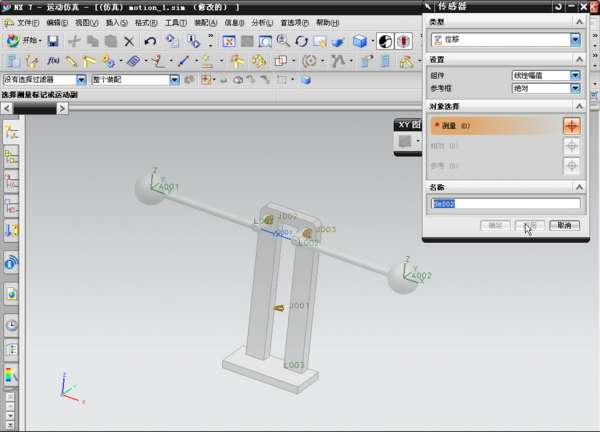The height and width of the screenshot is (432, 600).
Task: Collapse the 名称 section
Action: pyautogui.click(x=579, y=187)
